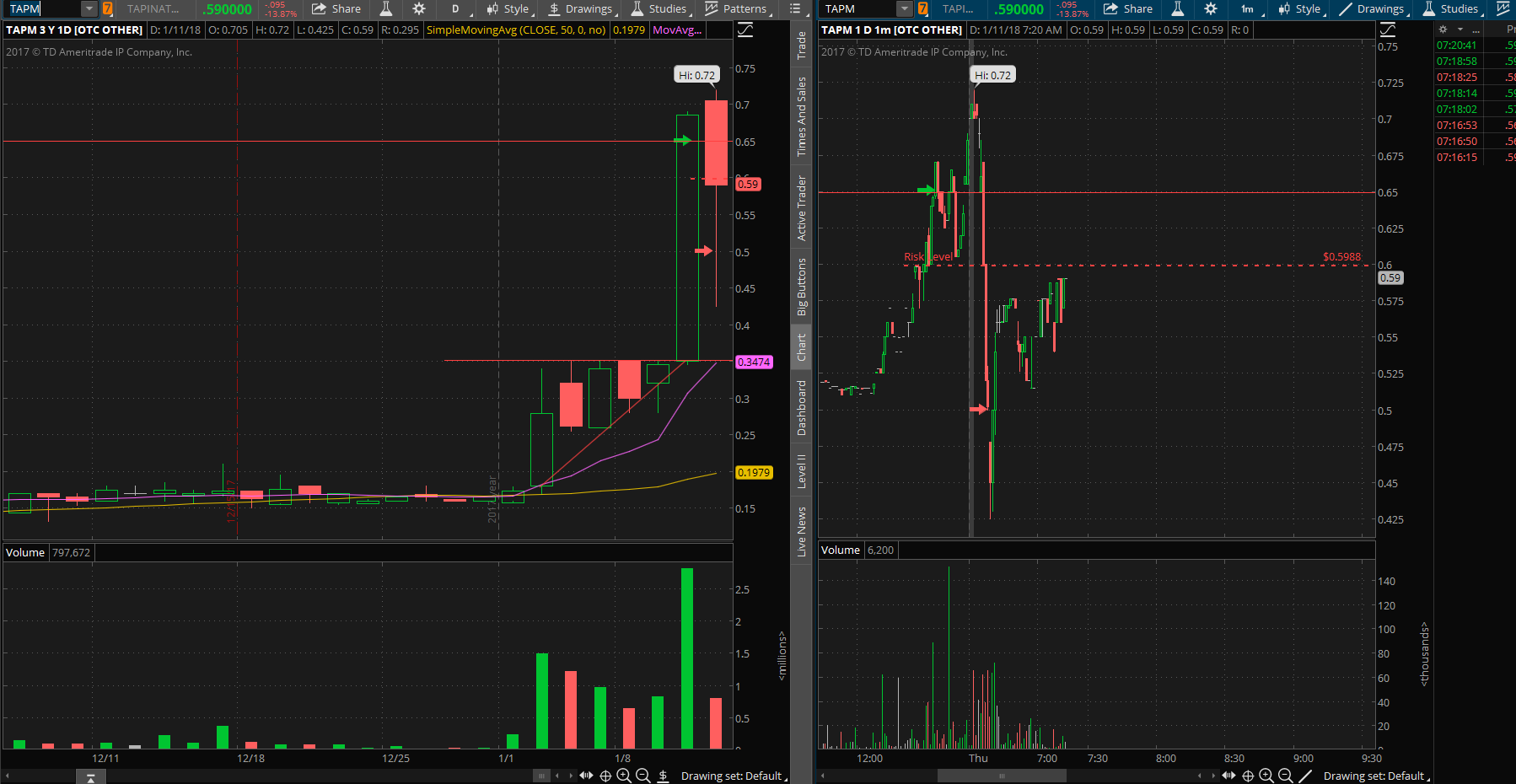Click the right chart horizontal scrollbar thumb
Viewport: 1516px width, 784px height.
1002,776
